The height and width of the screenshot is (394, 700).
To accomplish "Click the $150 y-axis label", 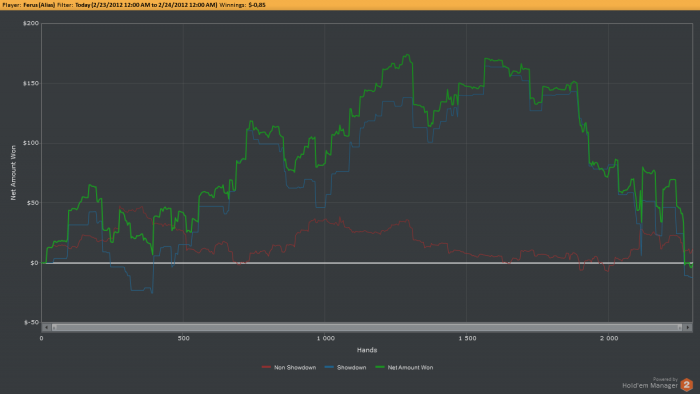I will click(31, 83).
